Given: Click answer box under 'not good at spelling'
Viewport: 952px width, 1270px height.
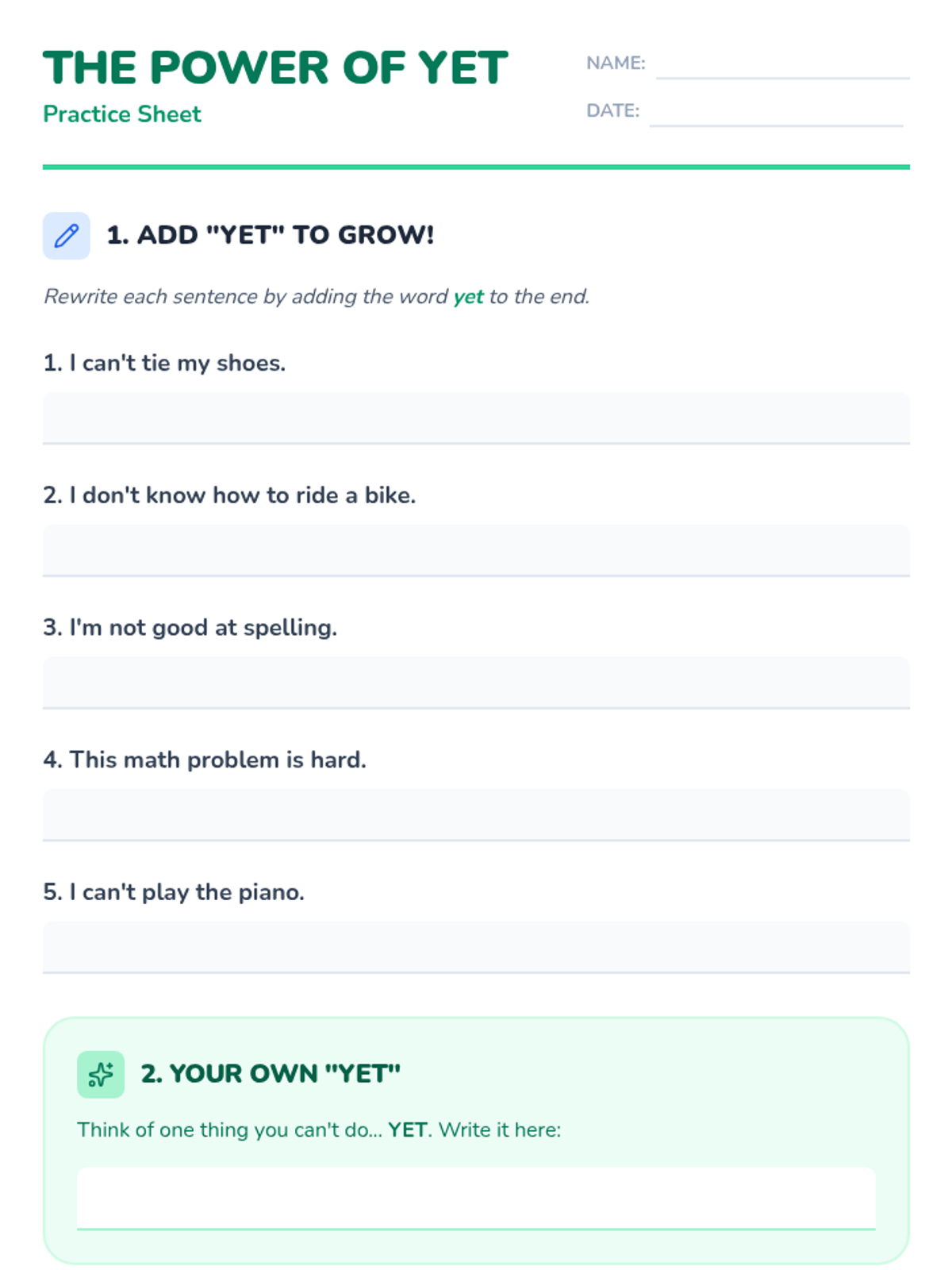Looking at the screenshot, I should click(x=476, y=683).
